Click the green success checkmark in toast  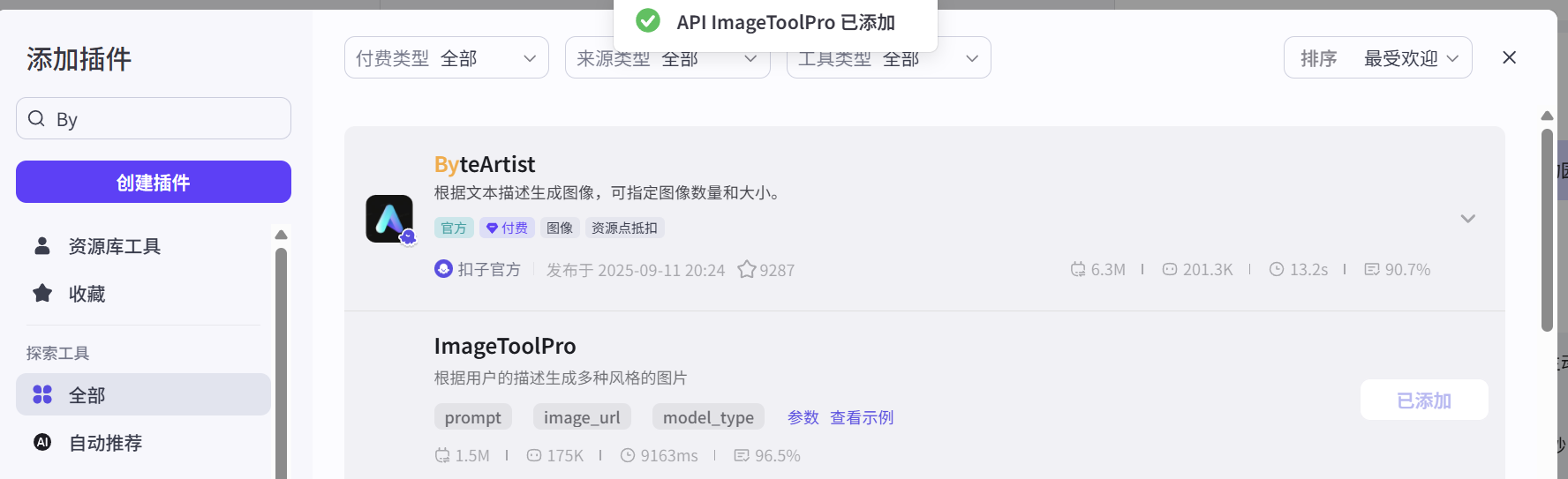coord(648,20)
